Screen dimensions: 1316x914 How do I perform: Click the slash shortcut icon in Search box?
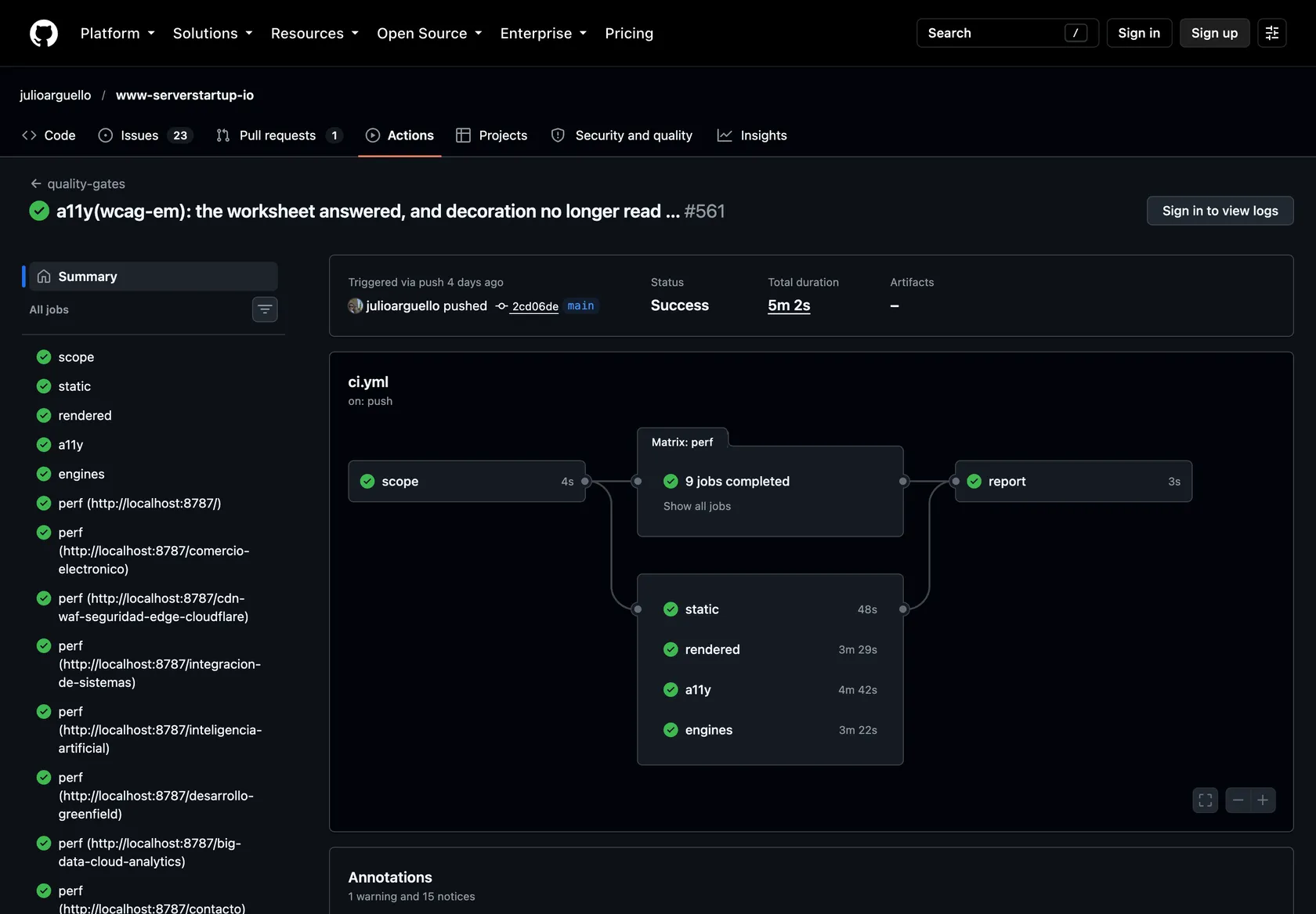[x=1076, y=33]
